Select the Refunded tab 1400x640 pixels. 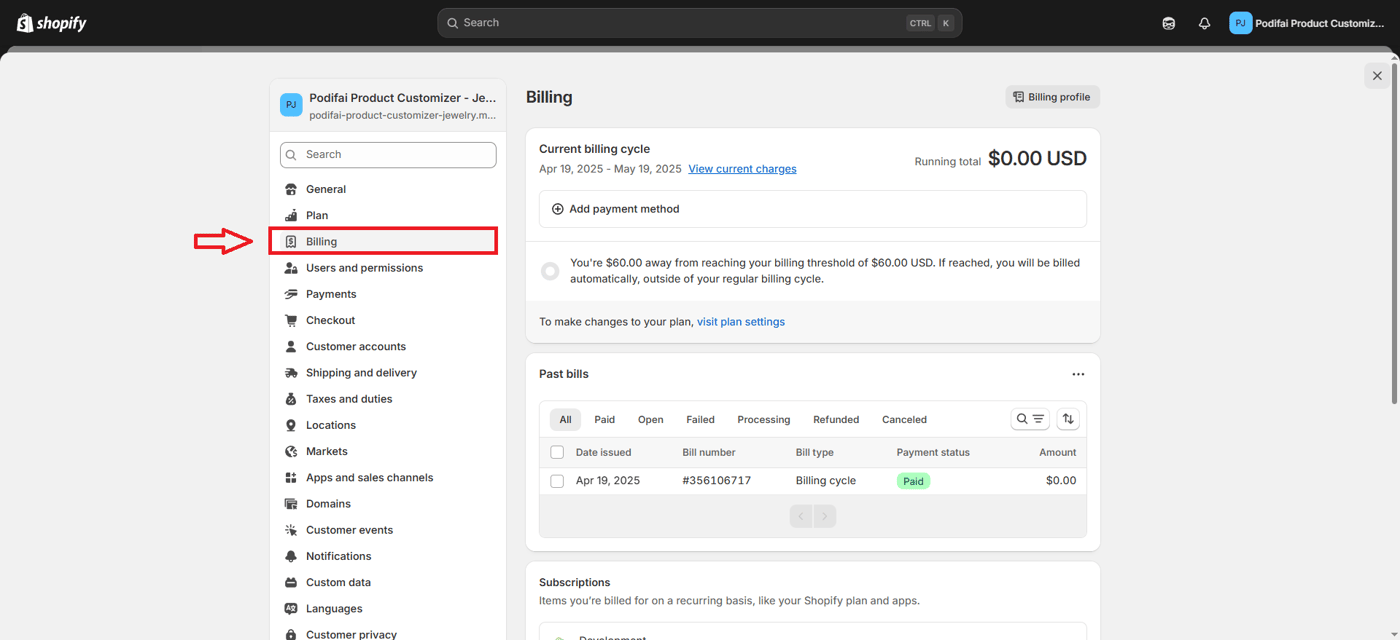pos(836,420)
